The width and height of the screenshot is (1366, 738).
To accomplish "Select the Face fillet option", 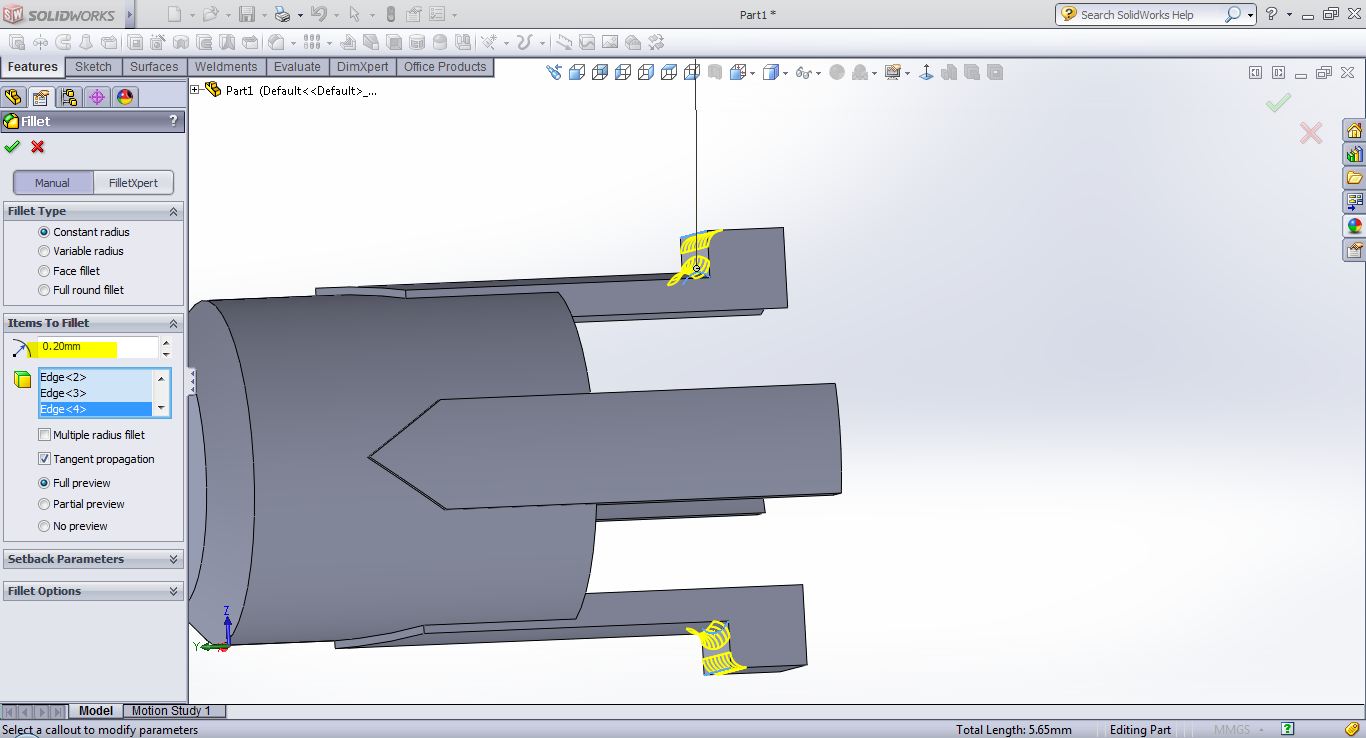I will tap(44, 271).
